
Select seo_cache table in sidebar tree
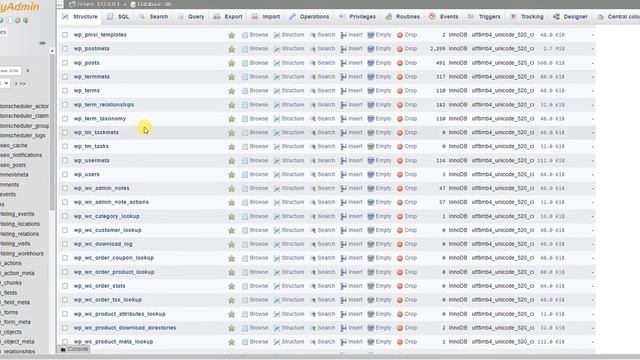point(14,145)
